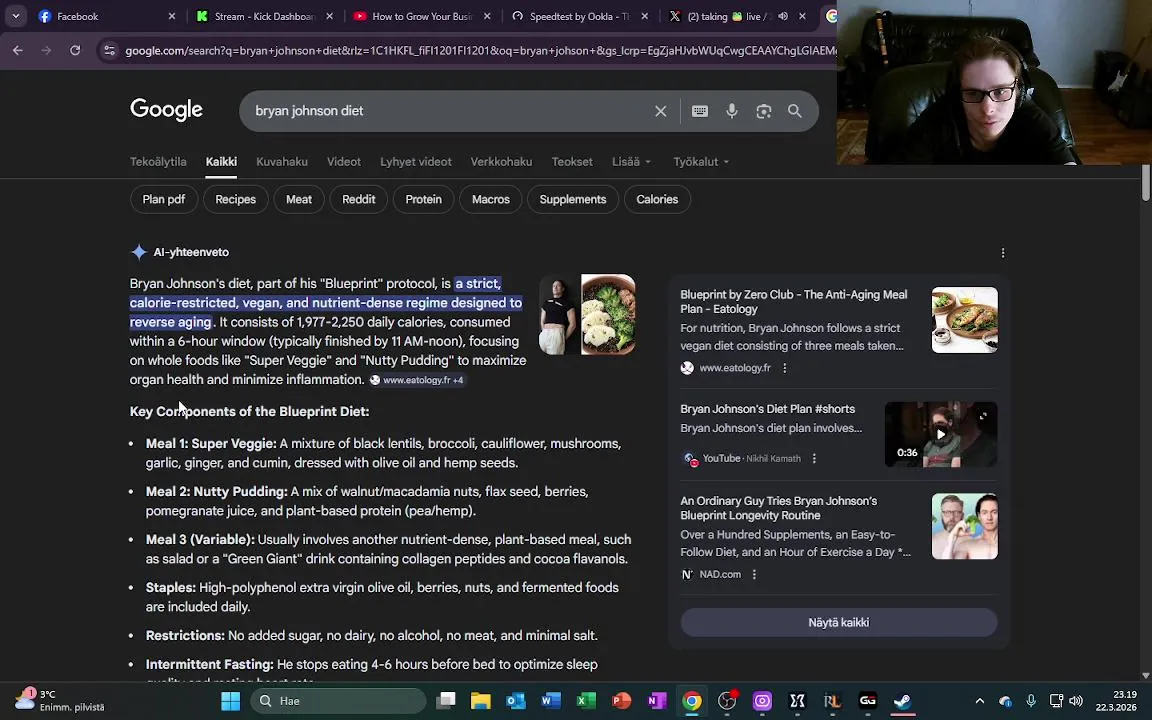
Task: Click in the address bar URL
Action: [480, 51]
